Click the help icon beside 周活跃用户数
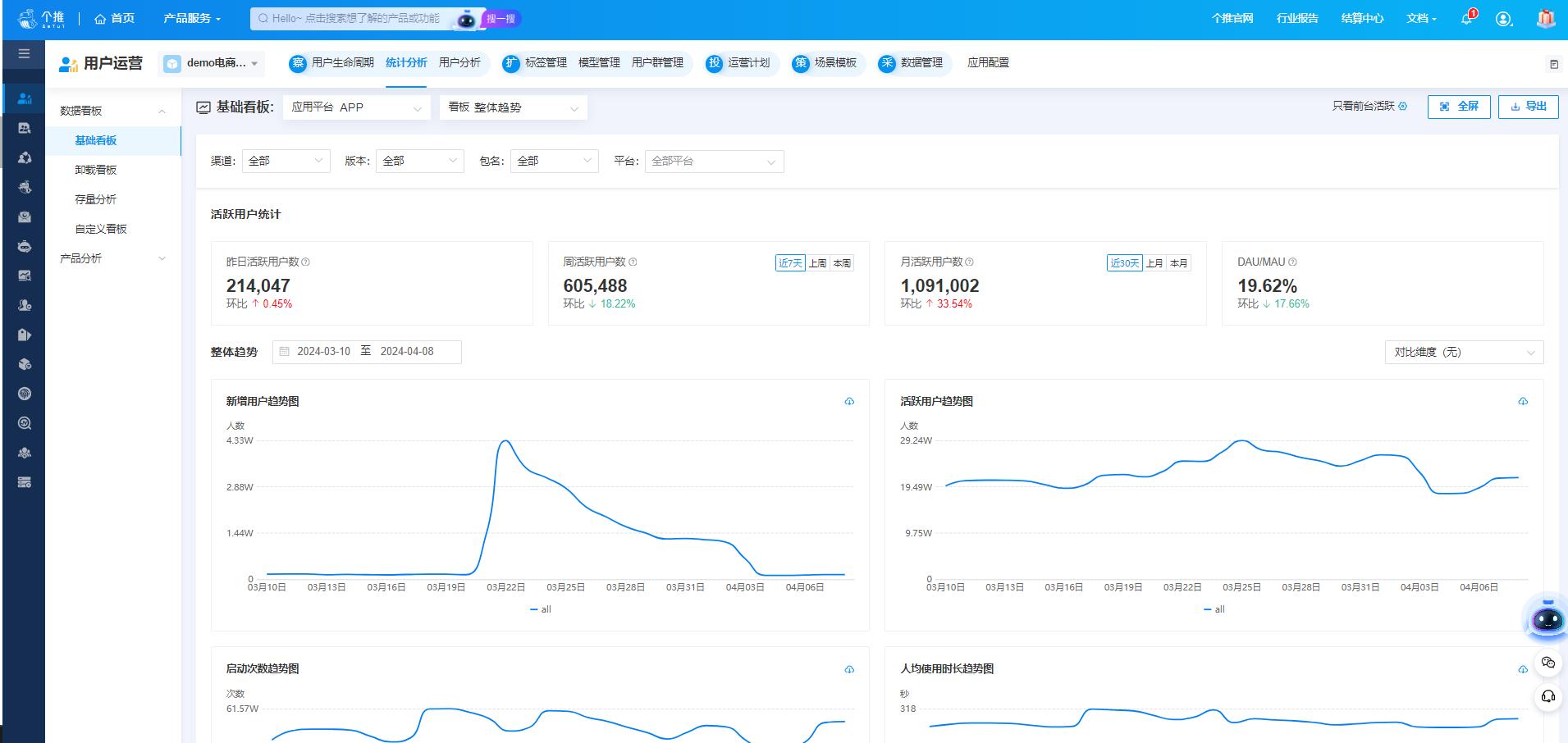The image size is (1568, 743). (633, 262)
